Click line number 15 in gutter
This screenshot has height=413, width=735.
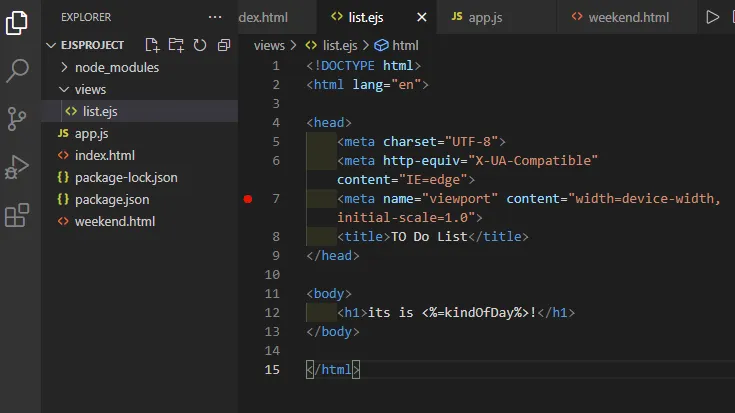[272, 370]
